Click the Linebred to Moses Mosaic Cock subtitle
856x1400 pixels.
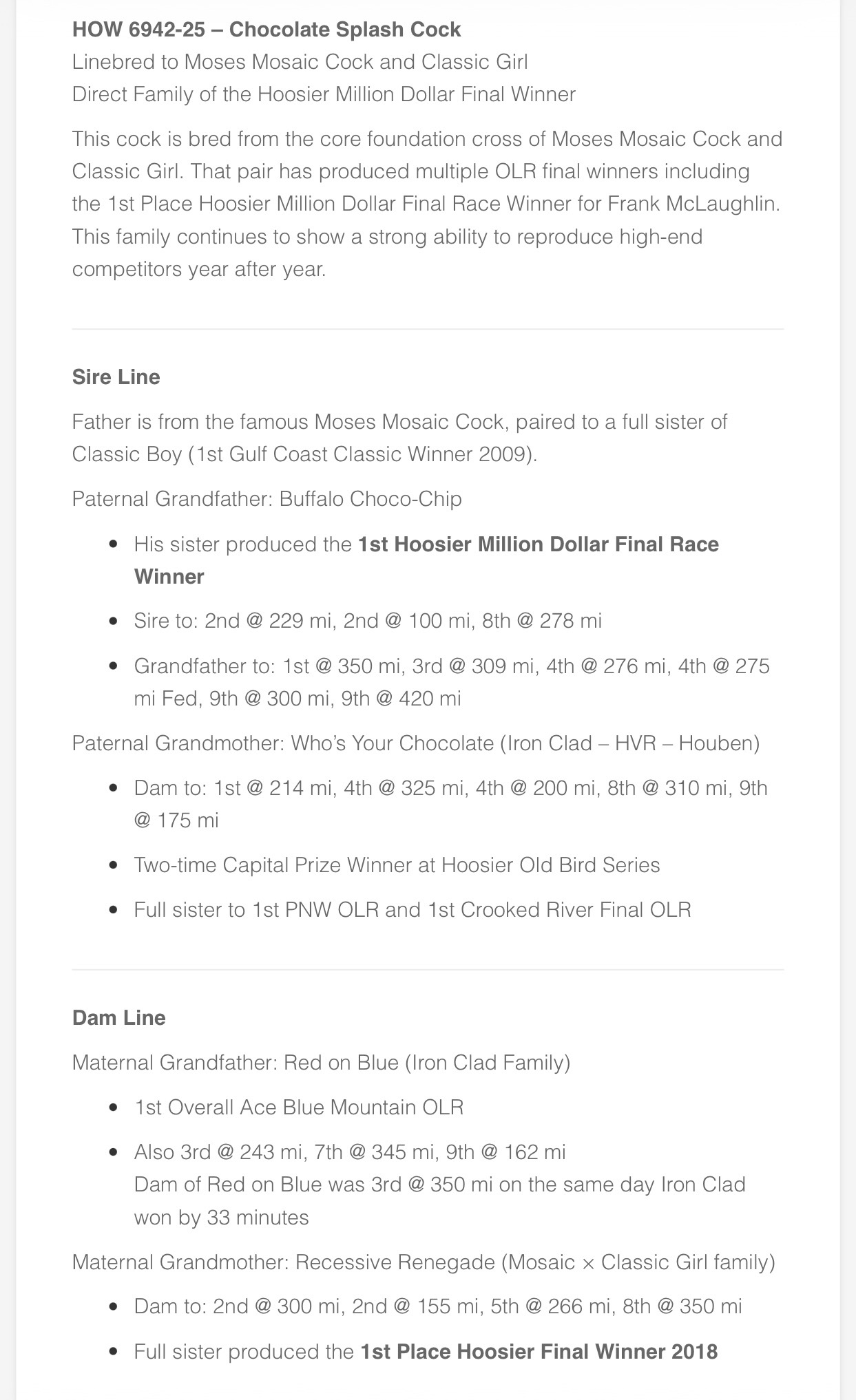coord(300,62)
